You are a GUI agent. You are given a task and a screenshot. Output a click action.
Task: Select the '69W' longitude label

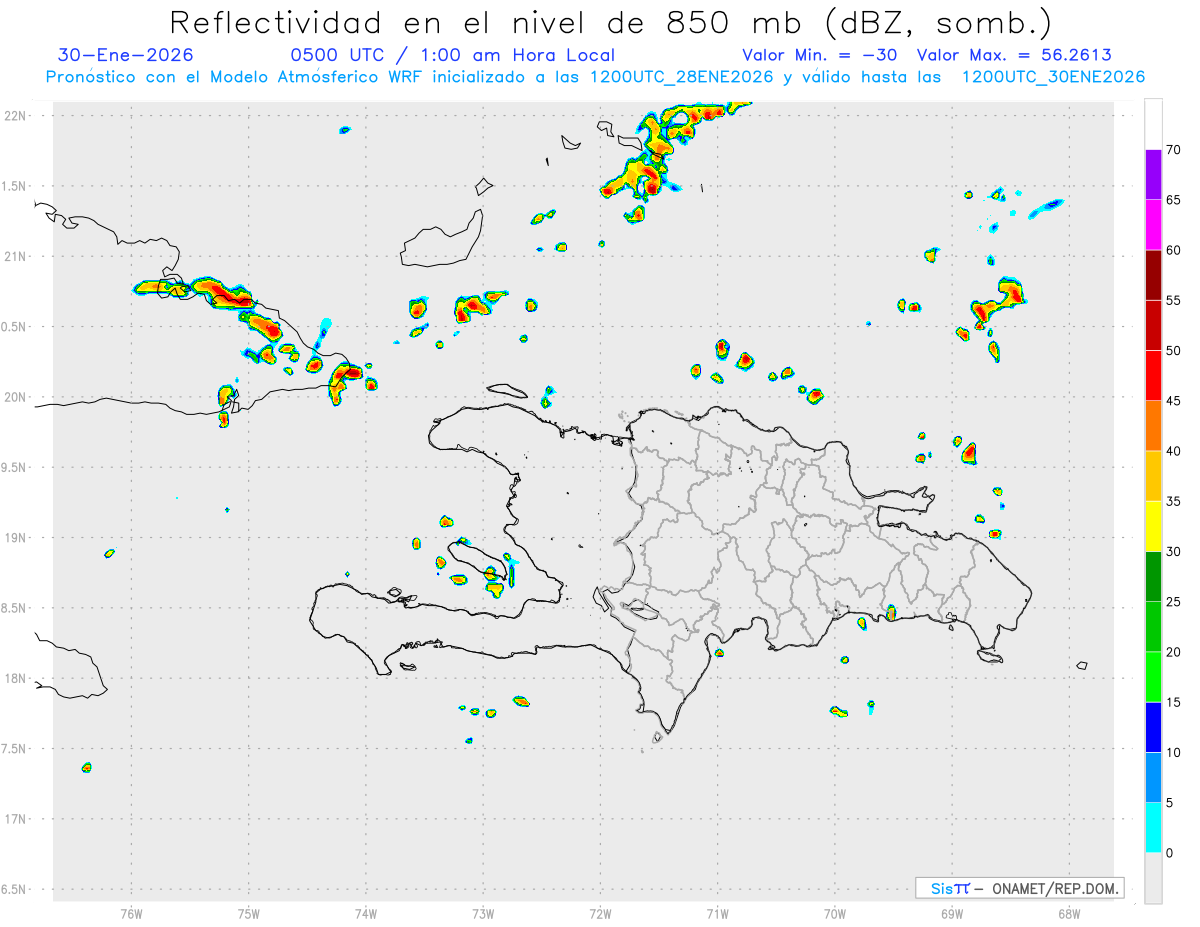(x=952, y=913)
